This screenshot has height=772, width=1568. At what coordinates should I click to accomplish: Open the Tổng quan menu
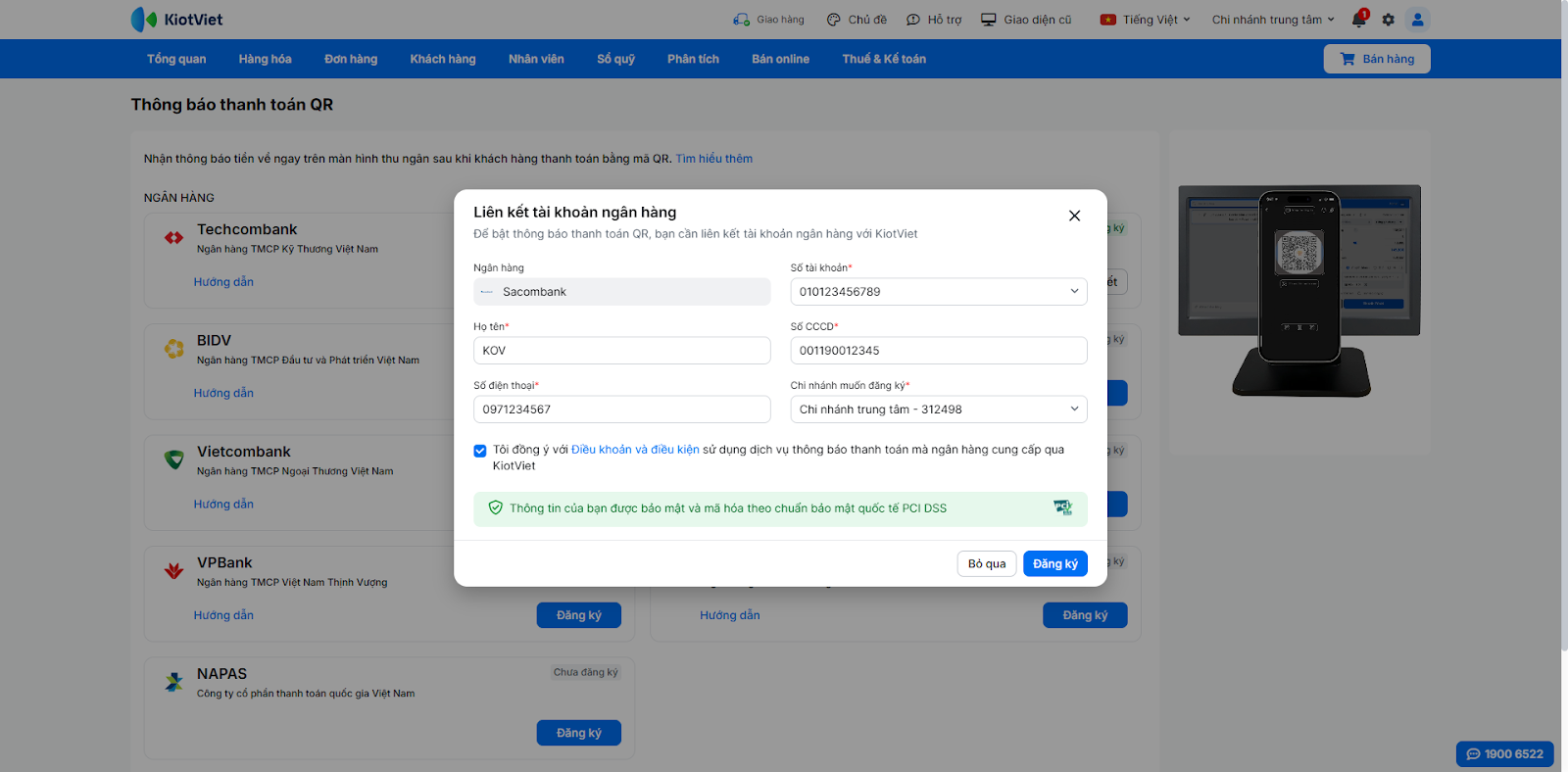[176, 59]
